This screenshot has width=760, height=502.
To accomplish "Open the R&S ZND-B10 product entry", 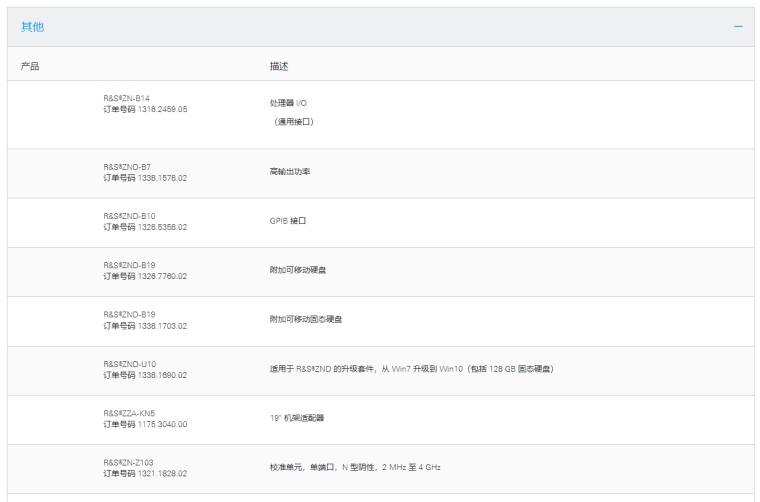I will click(129, 216).
